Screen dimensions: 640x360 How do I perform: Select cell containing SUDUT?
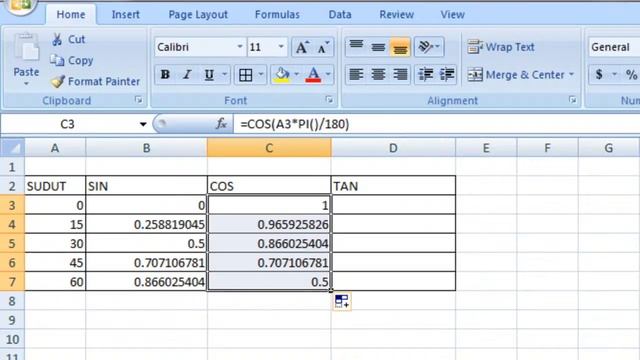pyautogui.click(x=55, y=186)
